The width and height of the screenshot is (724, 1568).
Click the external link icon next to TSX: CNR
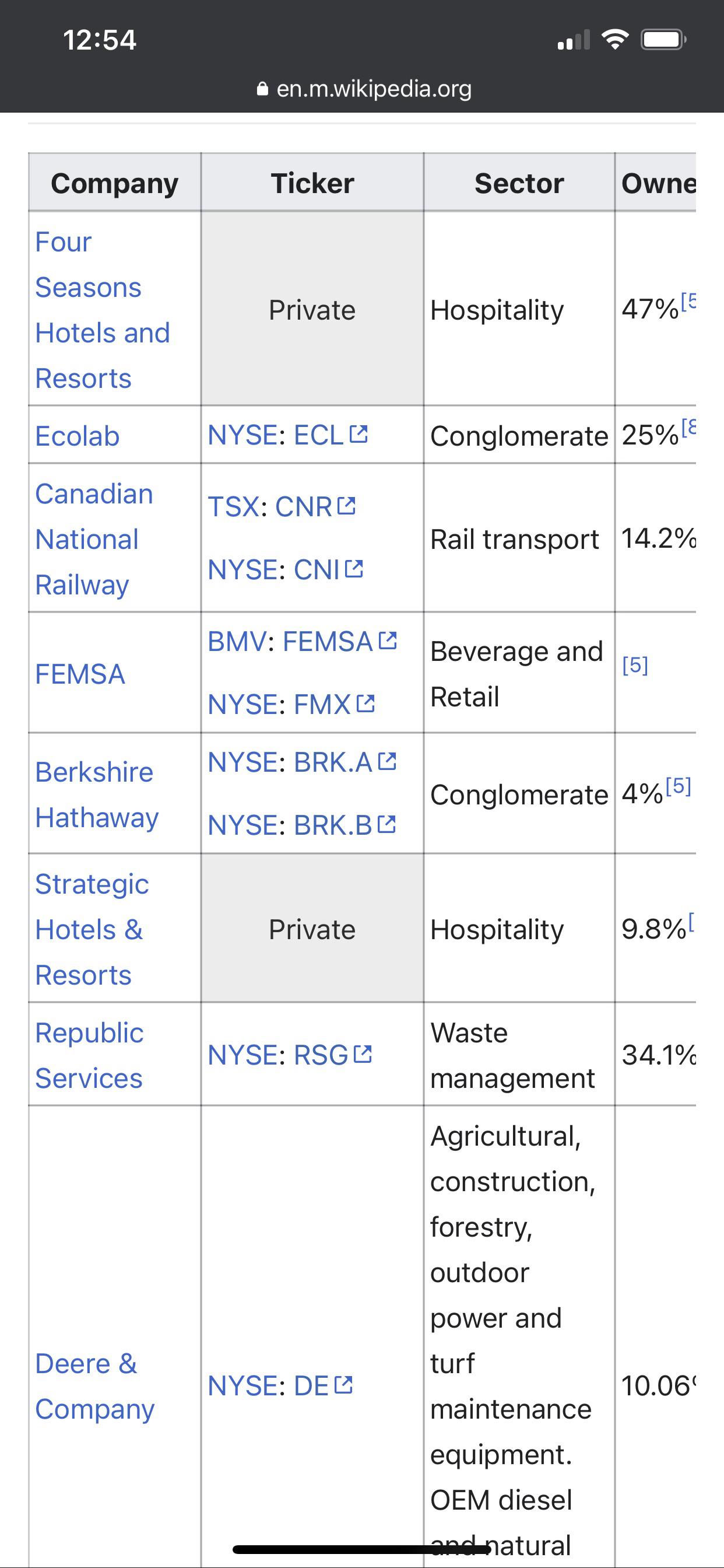click(347, 505)
